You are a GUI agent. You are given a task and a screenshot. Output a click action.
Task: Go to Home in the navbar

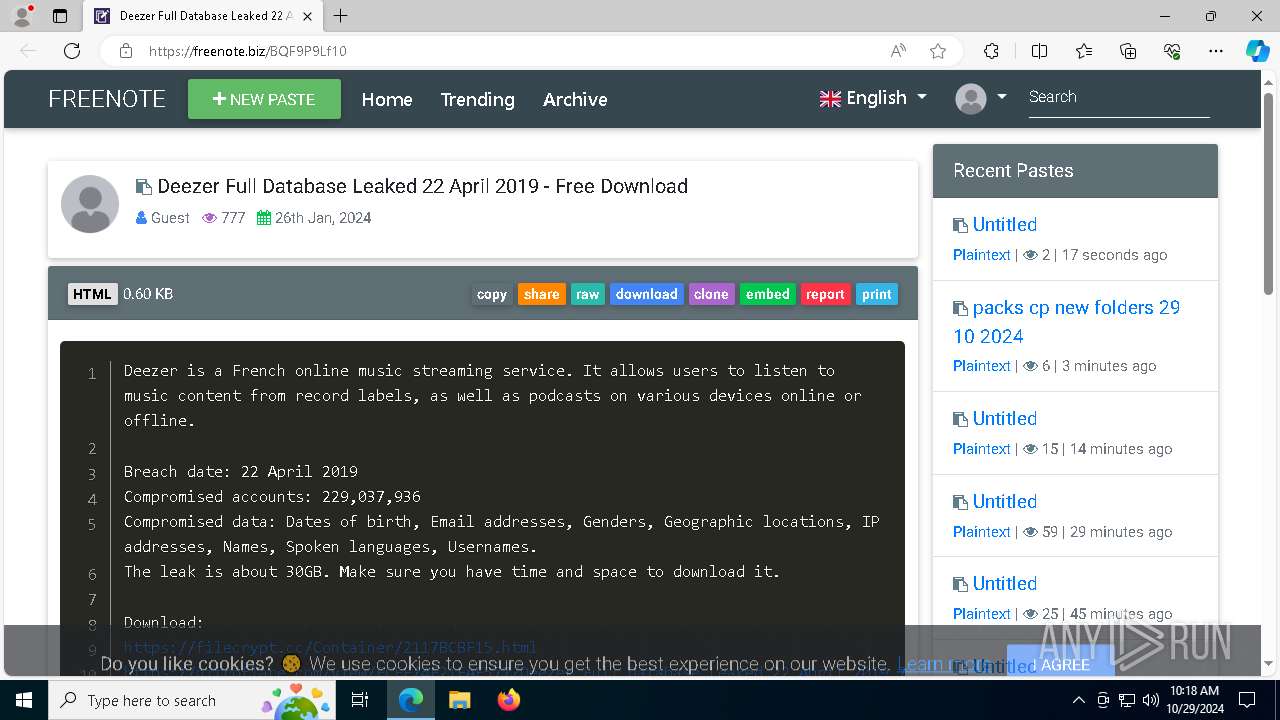point(387,99)
